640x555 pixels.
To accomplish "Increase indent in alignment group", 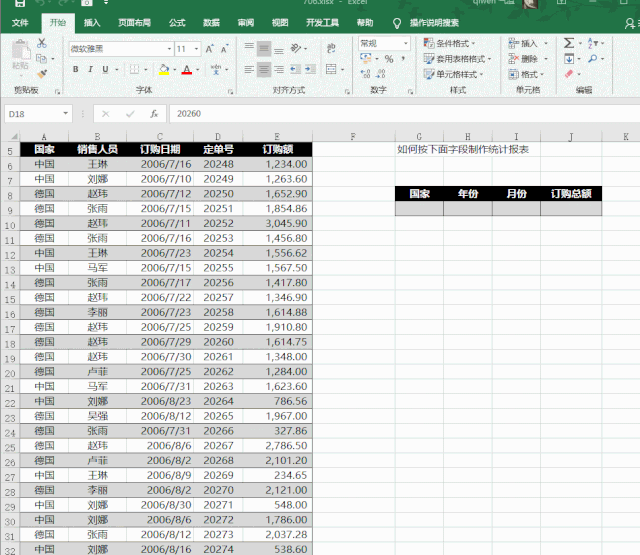I will click(x=310, y=69).
